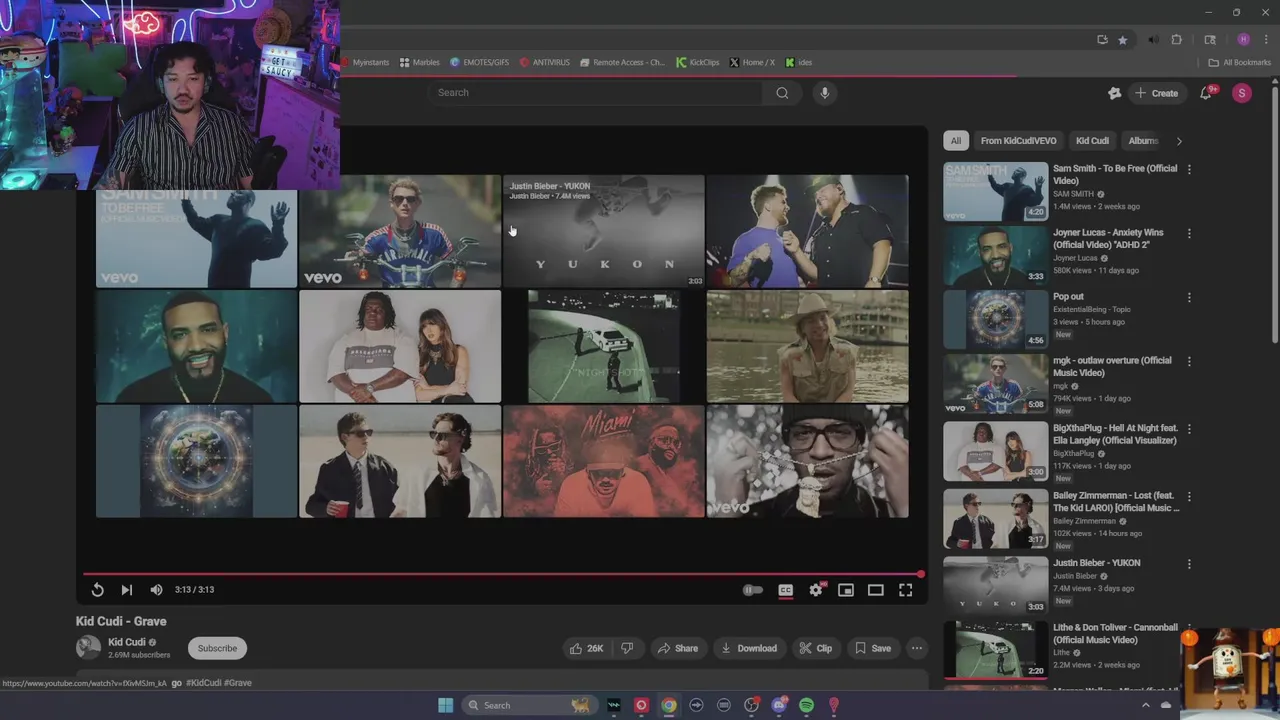Image resolution: width=1280 pixels, height=720 pixels.
Task: Open the Chrome extensions puzzle icon
Action: tap(1177, 40)
